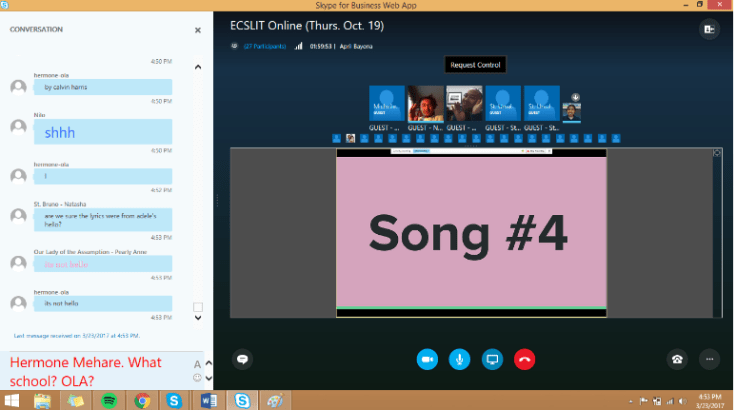The width and height of the screenshot is (736, 410).
Task: Expand the shared content to full screen
Action: tap(716, 153)
